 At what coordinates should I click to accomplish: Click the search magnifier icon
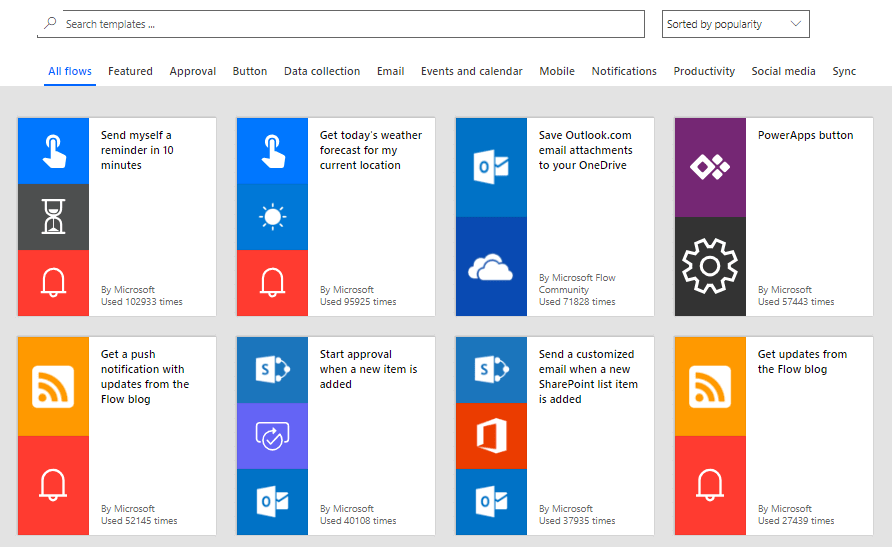pyautogui.click(x=50, y=24)
